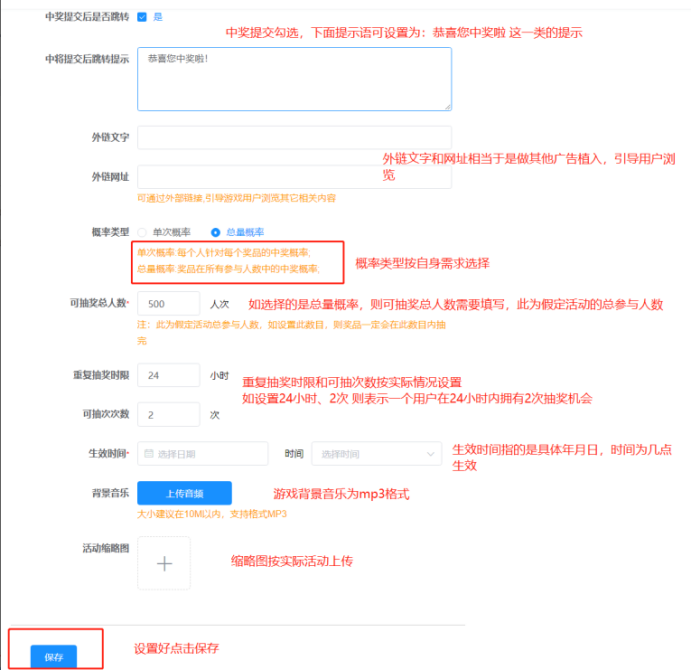Image resolution: width=692 pixels, height=670 pixels.
Task: Select the 总量概率 radio button
Action: pos(215,232)
